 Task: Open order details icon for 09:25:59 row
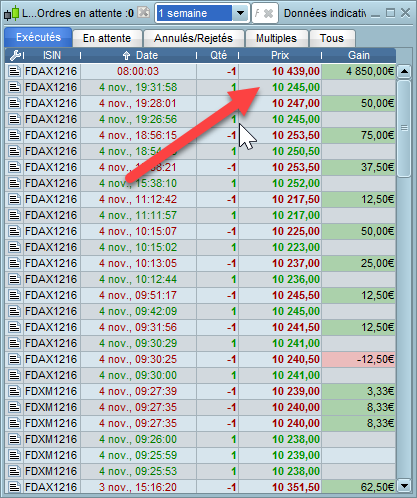point(14,455)
